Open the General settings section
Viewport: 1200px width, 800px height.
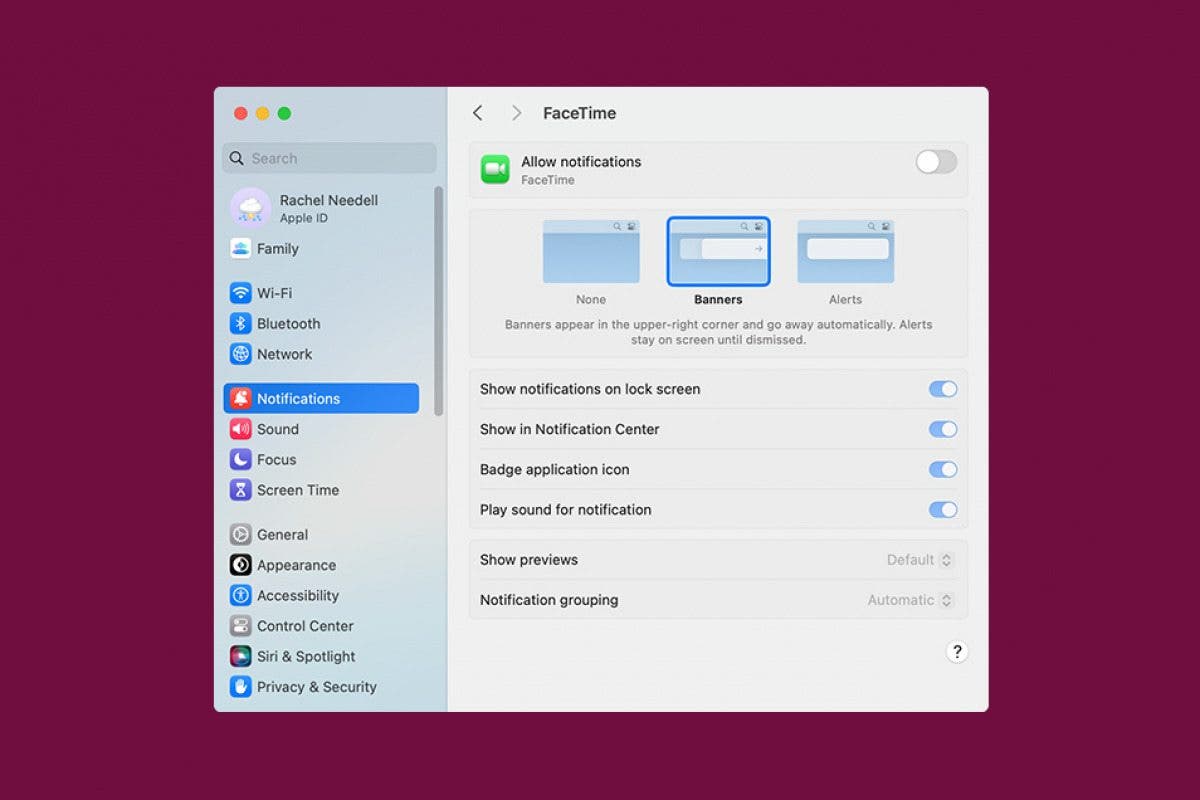coord(282,535)
